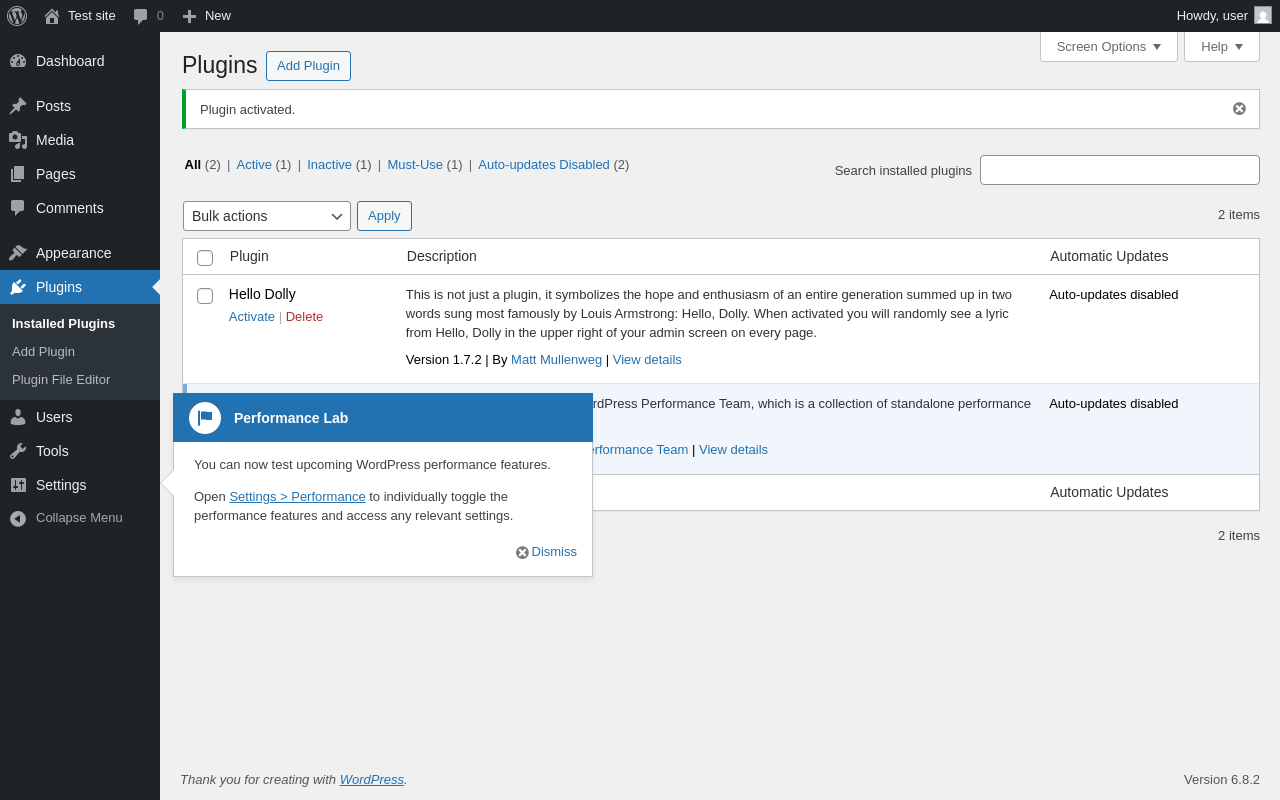Click the Appearance paintbrush icon
The image size is (1280, 800).
[18, 253]
